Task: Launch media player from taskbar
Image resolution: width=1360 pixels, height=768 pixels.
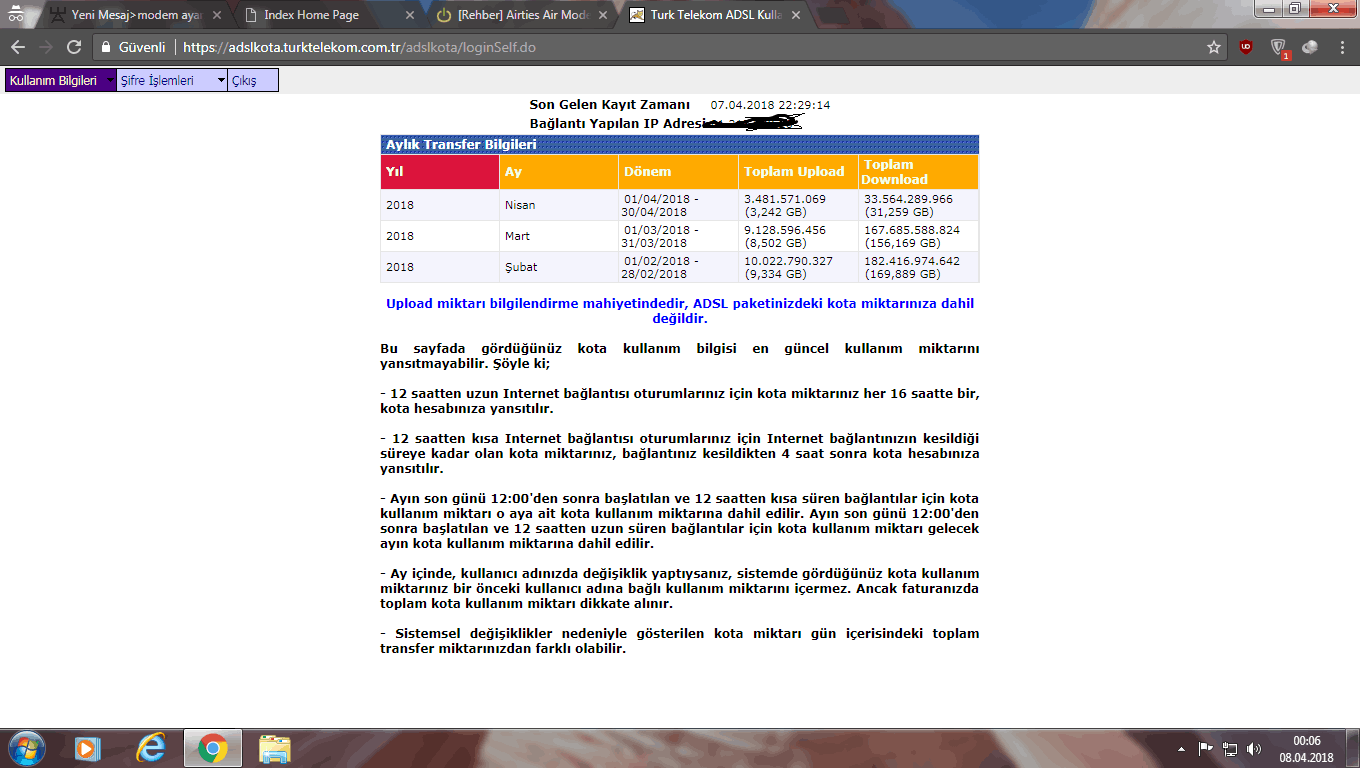Action: pos(88,748)
